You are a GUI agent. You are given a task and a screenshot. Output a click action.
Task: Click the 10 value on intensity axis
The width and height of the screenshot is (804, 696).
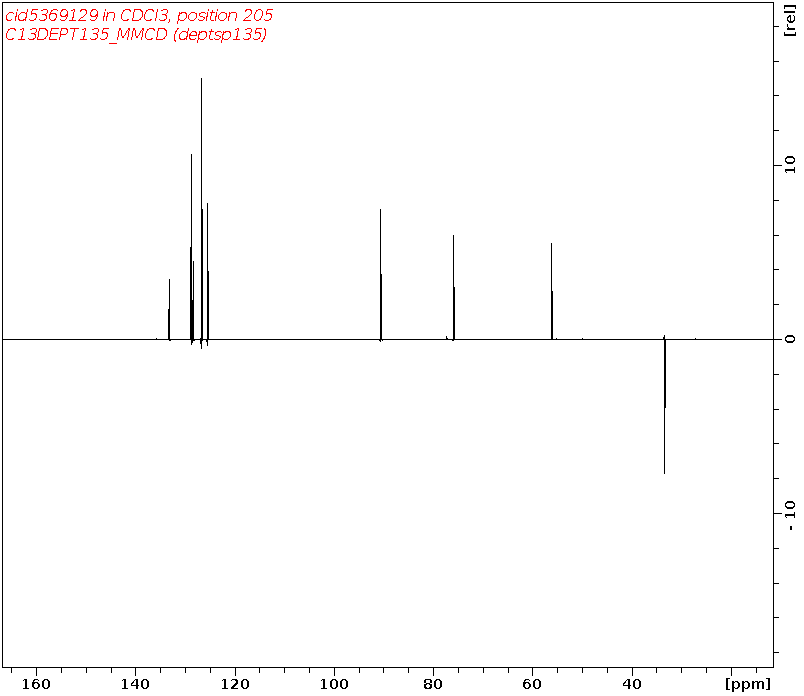tap(790, 165)
